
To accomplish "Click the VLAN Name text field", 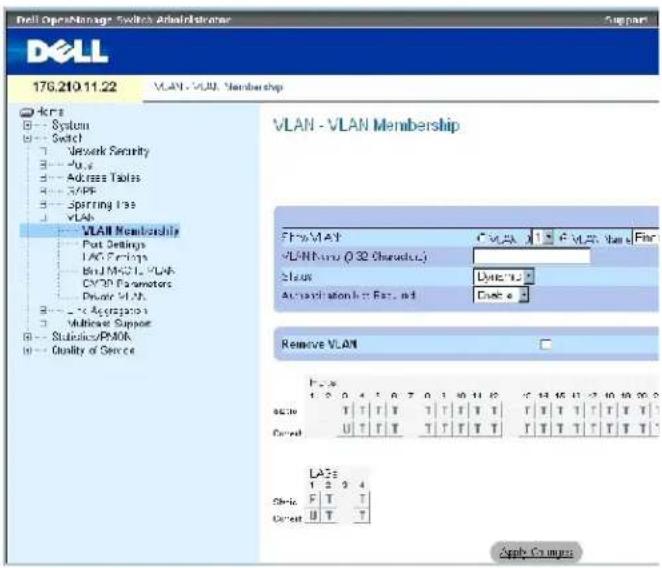I will tap(532, 256).
